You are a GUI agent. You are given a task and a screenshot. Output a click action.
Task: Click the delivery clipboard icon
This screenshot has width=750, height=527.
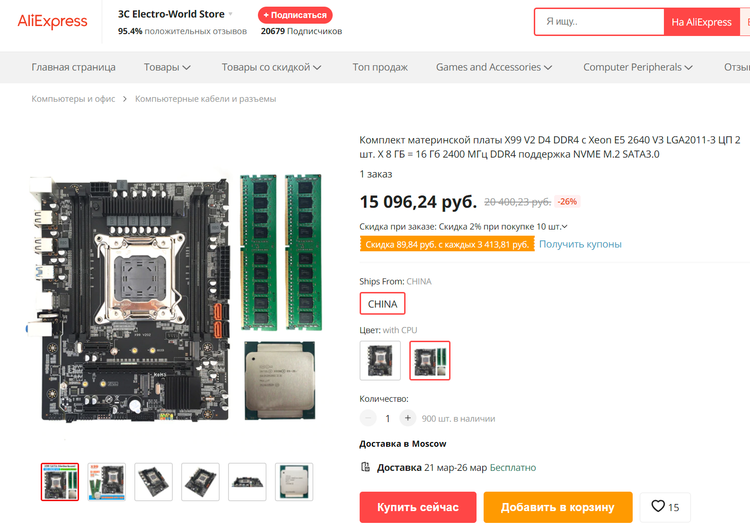[365, 467]
